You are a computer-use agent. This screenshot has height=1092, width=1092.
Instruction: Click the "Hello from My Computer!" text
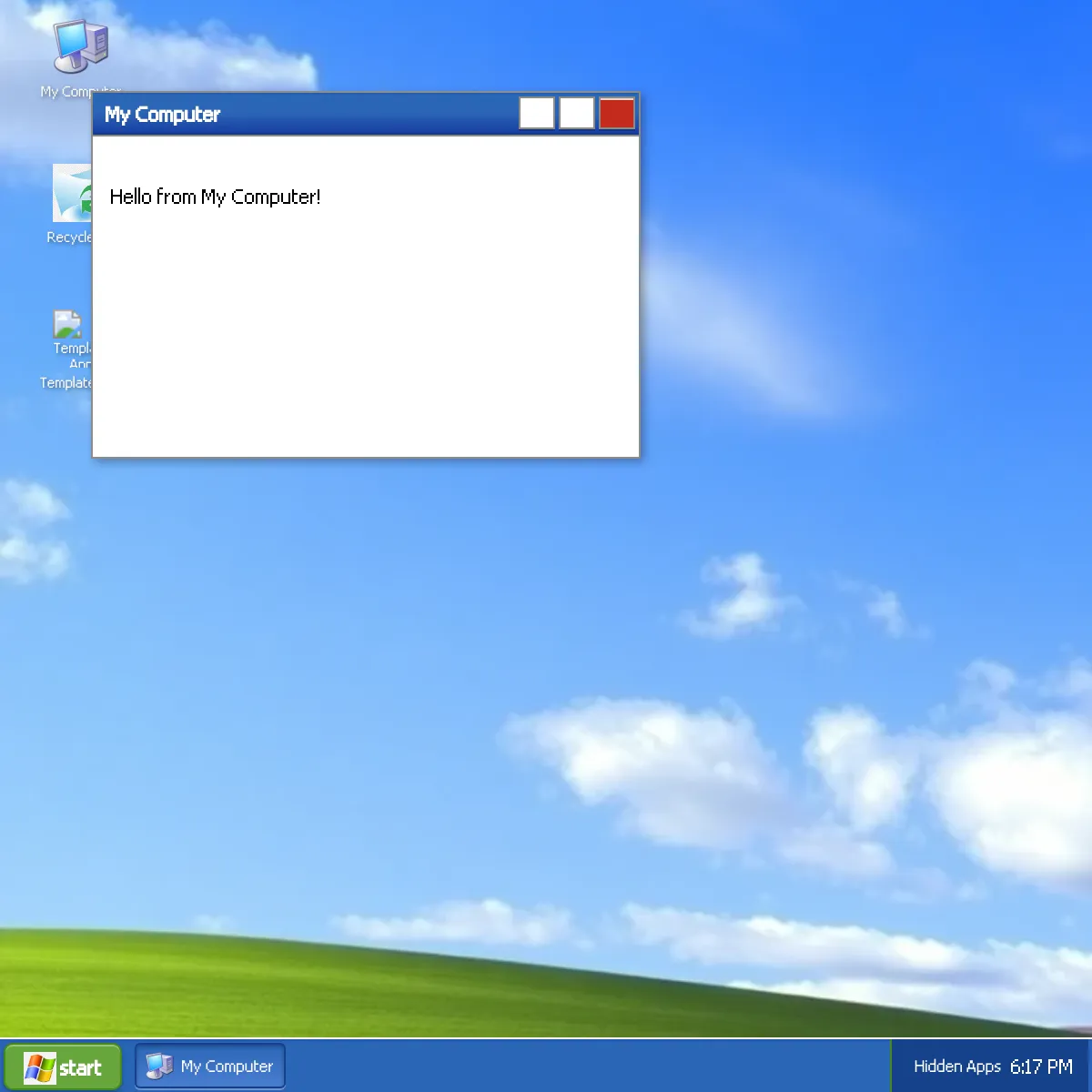(x=215, y=197)
